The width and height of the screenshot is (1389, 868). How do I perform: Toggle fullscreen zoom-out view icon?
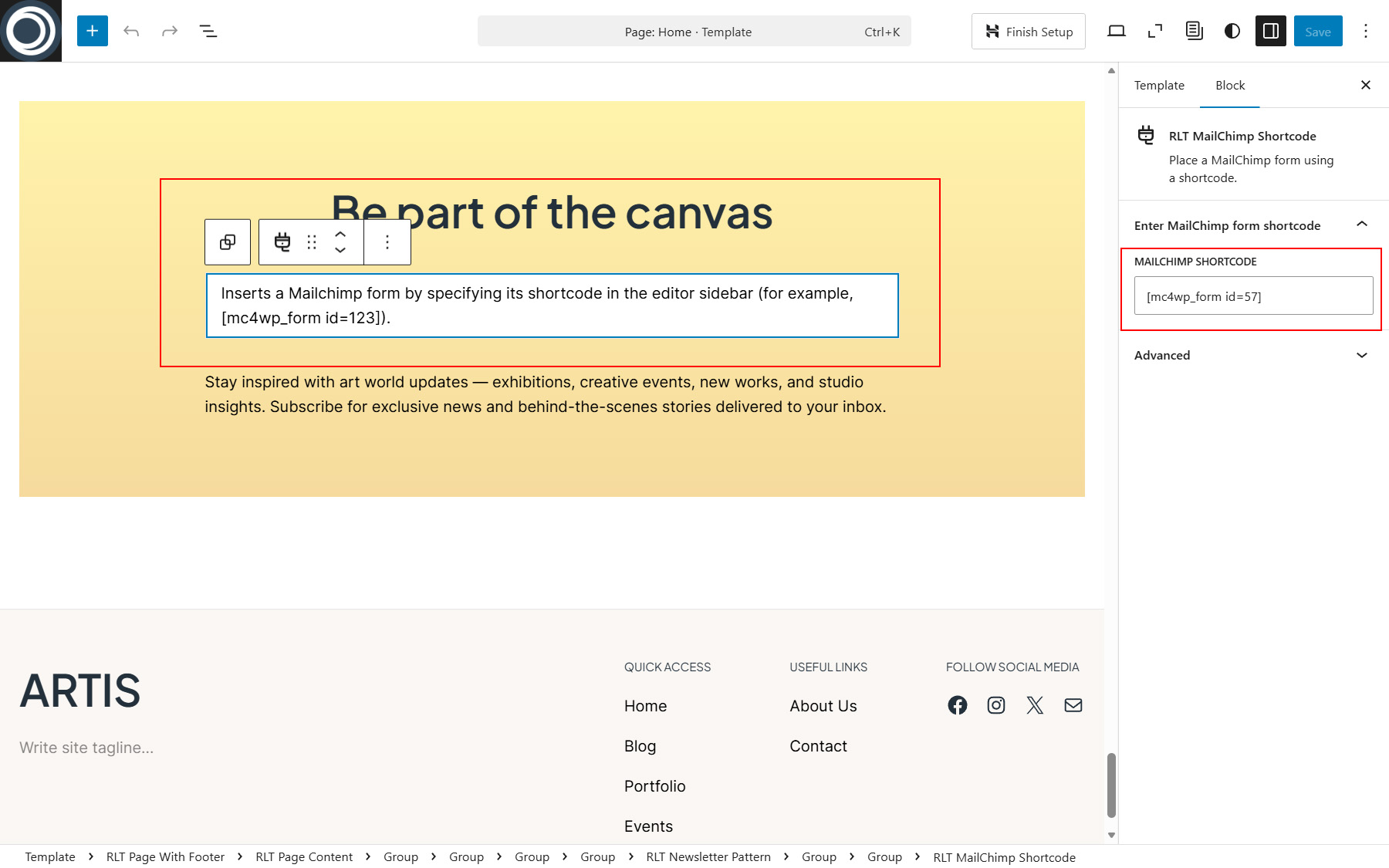[x=1155, y=31]
